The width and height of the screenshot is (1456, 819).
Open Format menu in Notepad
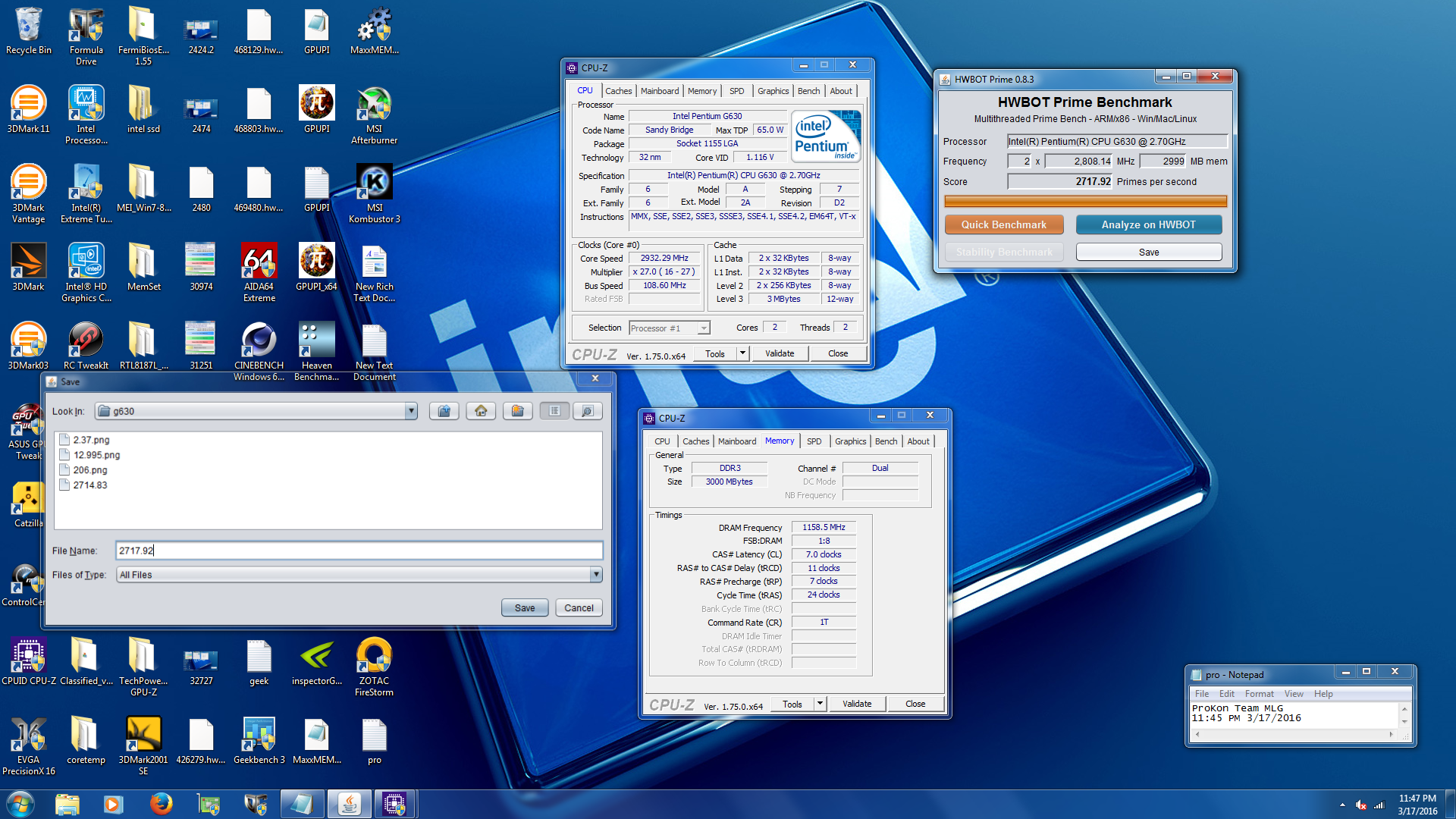(1259, 694)
